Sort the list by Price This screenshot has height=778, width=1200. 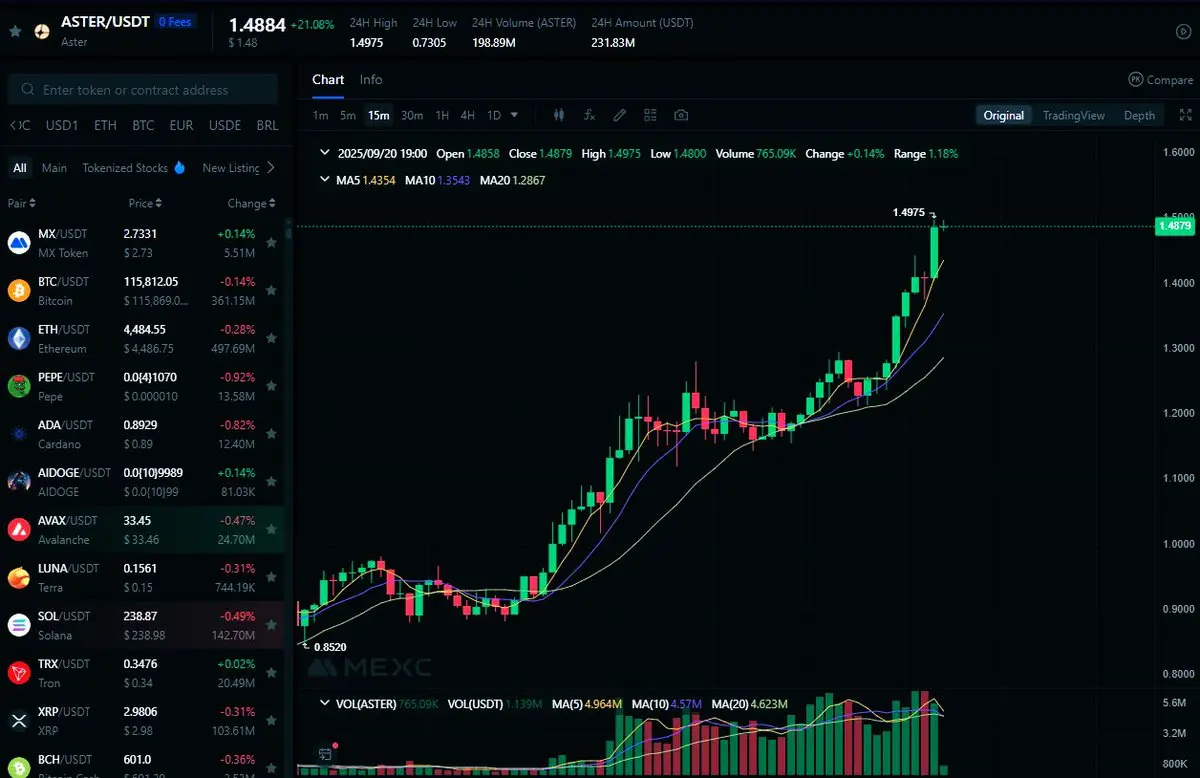pyautogui.click(x=144, y=204)
